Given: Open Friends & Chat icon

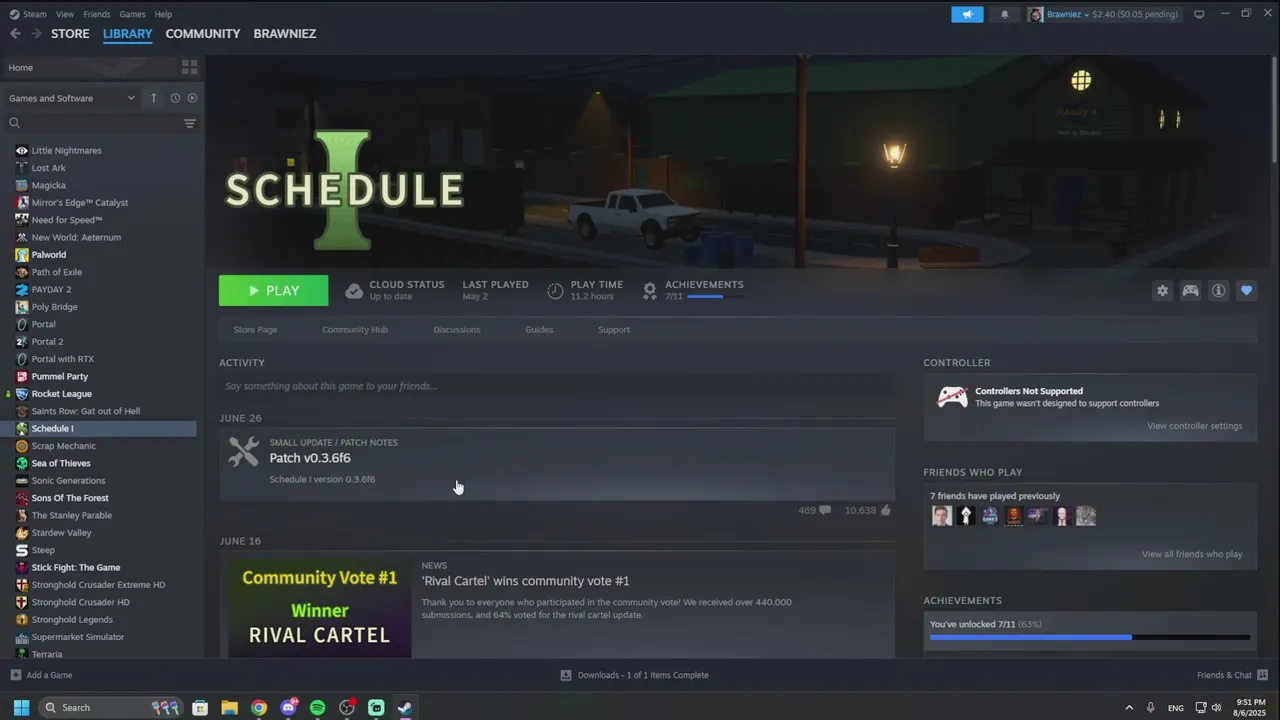Looking at the screenshot, I should (x=1262, y=675).
